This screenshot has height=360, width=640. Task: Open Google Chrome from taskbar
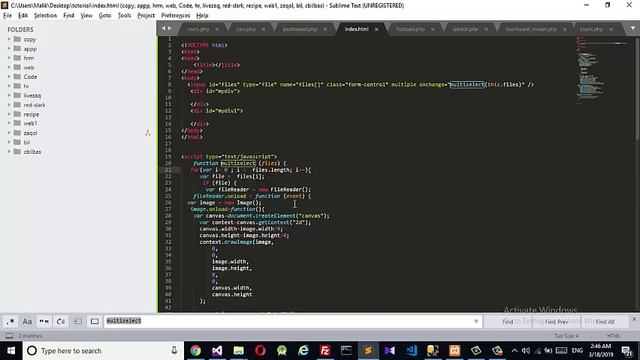coord(196,351)
